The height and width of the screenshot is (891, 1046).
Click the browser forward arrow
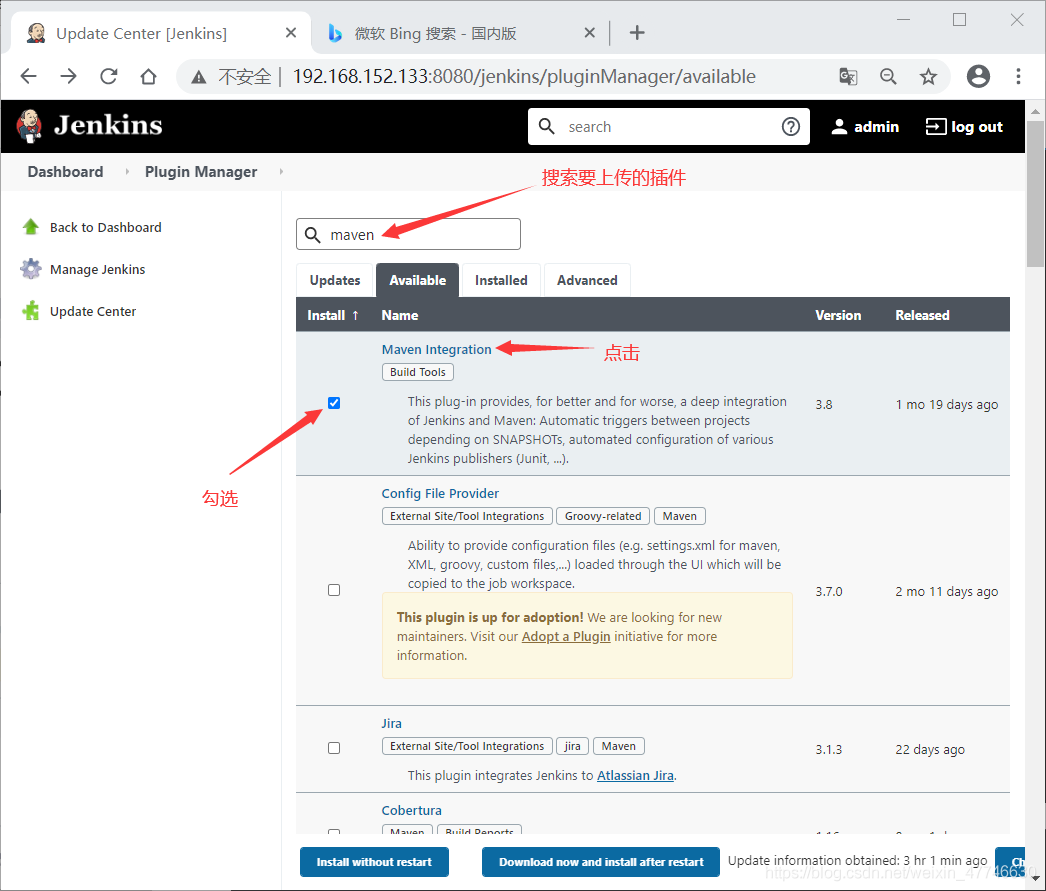point(69,76)
